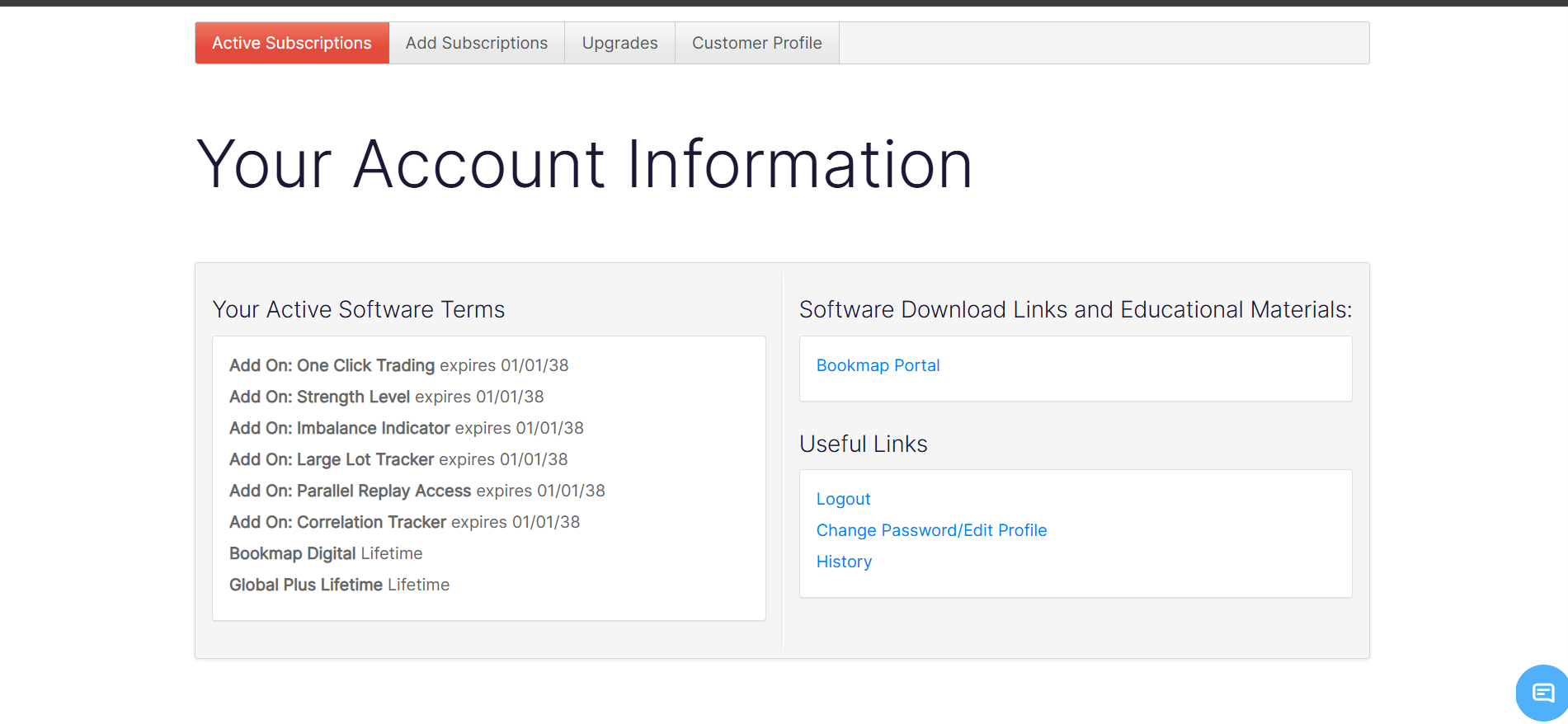The width and height of the screenshot is (1568, 724).
Task: Switch to the Add Subscriptions tab
Action: (x=477, y=43)
